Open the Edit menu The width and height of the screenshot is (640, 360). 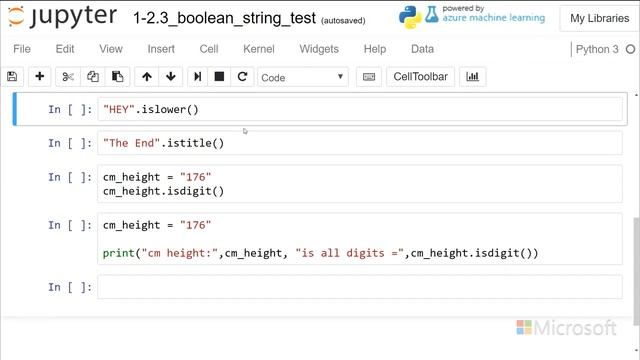[65, 49]
